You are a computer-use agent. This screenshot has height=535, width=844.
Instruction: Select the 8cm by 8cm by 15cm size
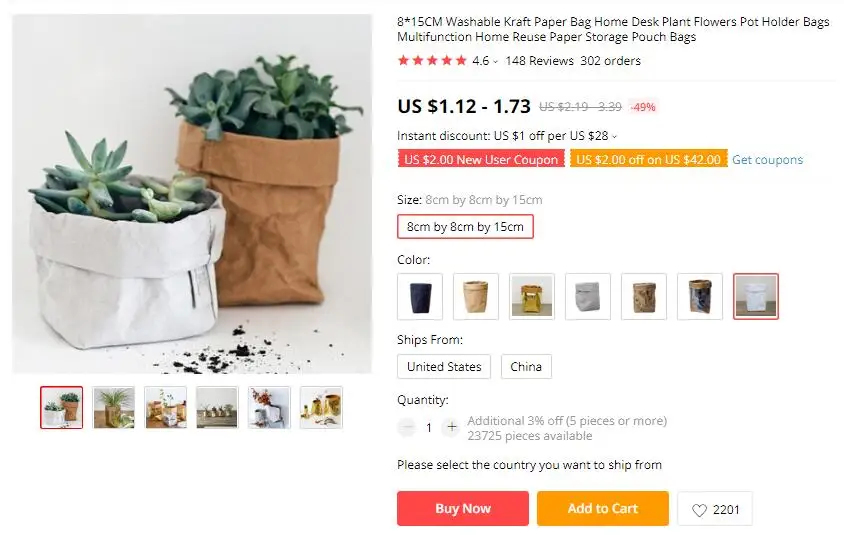[x=465, y=227]
